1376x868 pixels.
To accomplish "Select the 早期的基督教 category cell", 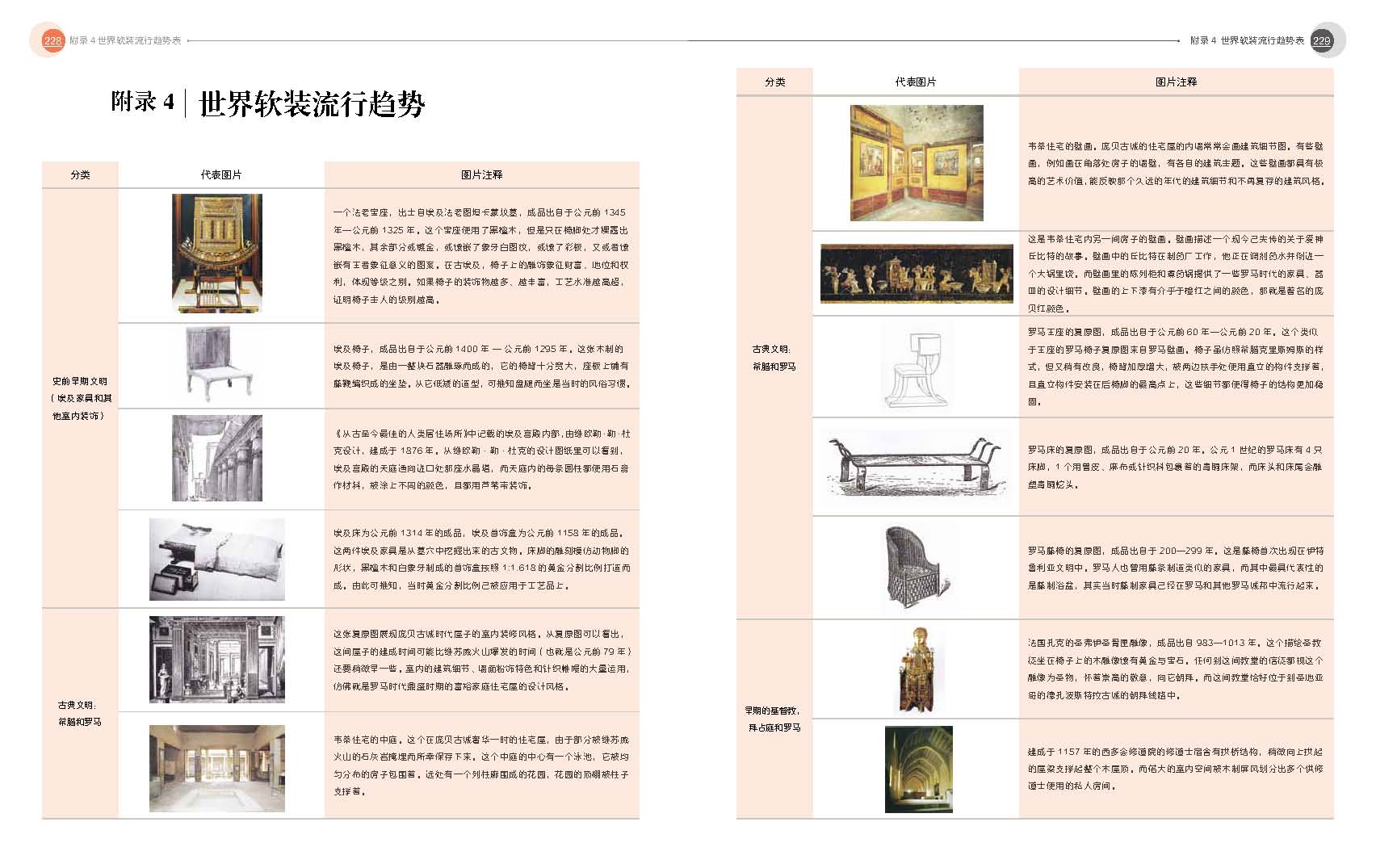I will coord(774,719).
